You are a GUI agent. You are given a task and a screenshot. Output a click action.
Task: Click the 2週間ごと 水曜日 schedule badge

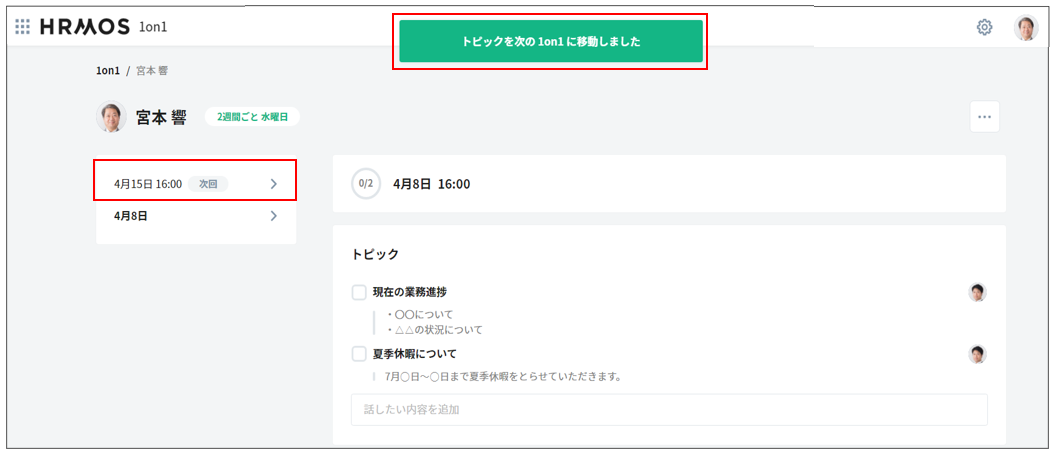tap(252, 117)
